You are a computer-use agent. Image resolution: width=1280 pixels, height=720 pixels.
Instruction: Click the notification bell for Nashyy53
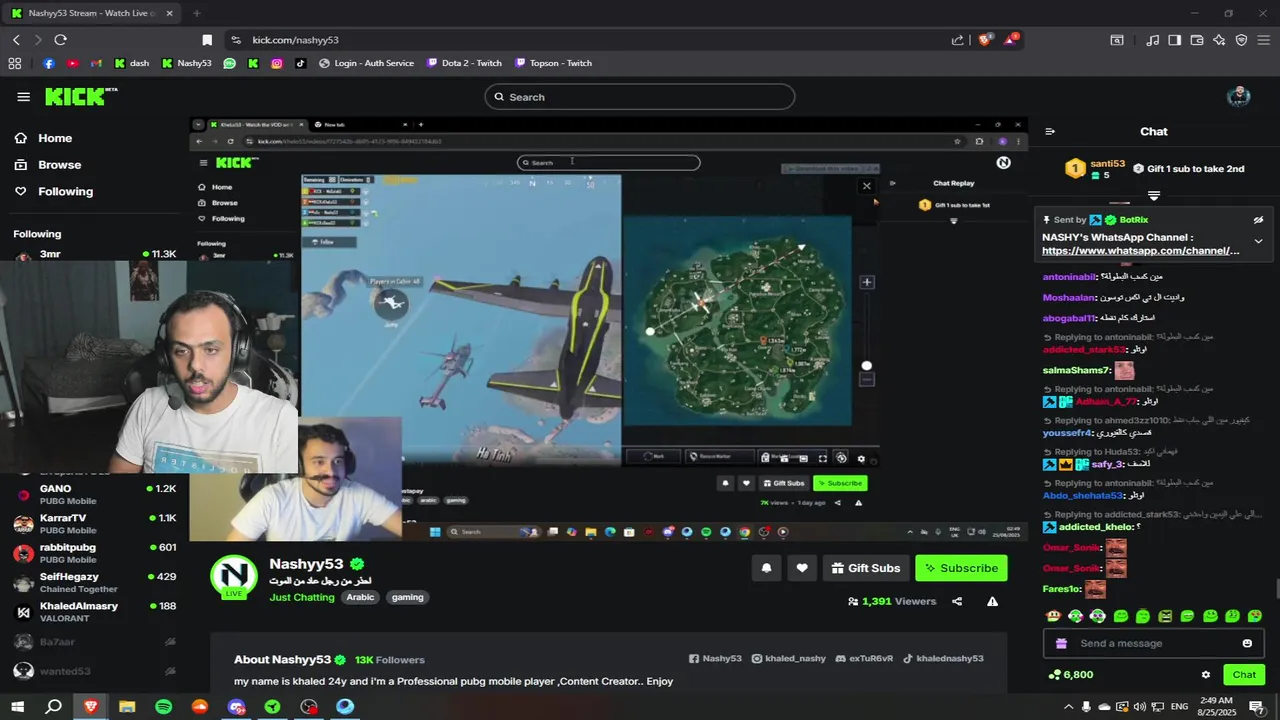(766, 568)
